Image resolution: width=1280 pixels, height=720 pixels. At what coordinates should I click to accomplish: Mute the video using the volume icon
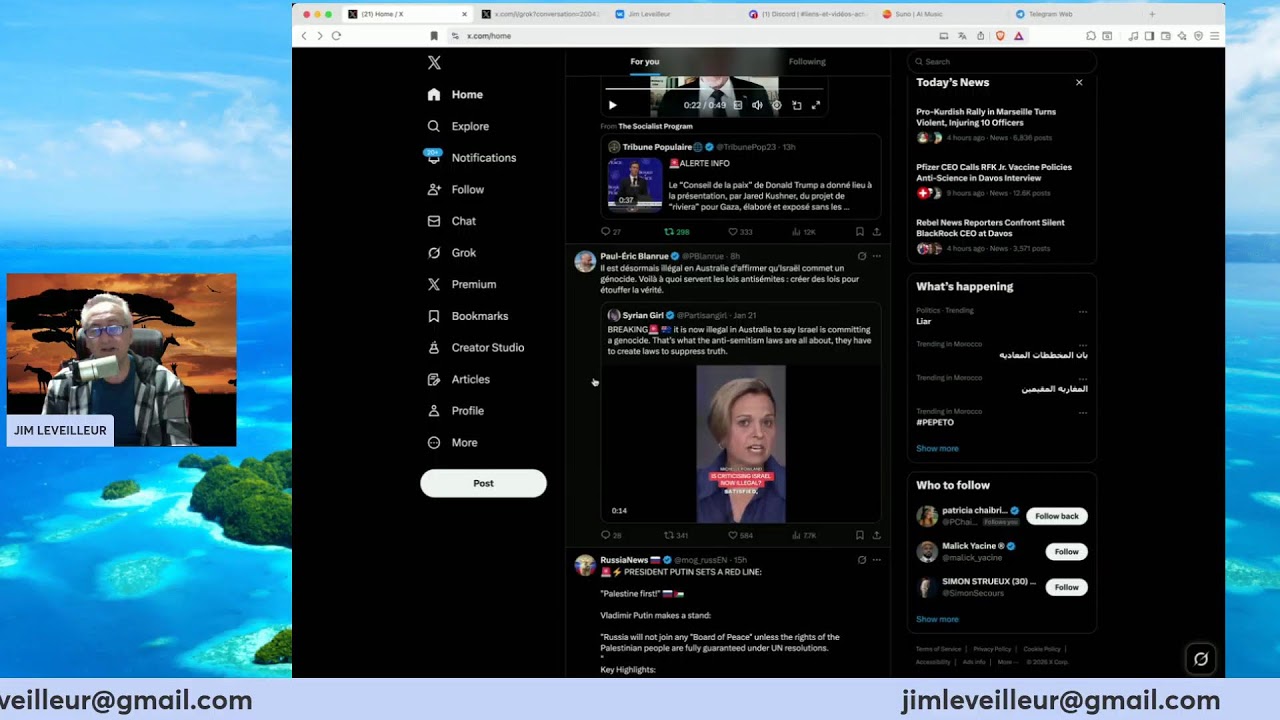757,105
